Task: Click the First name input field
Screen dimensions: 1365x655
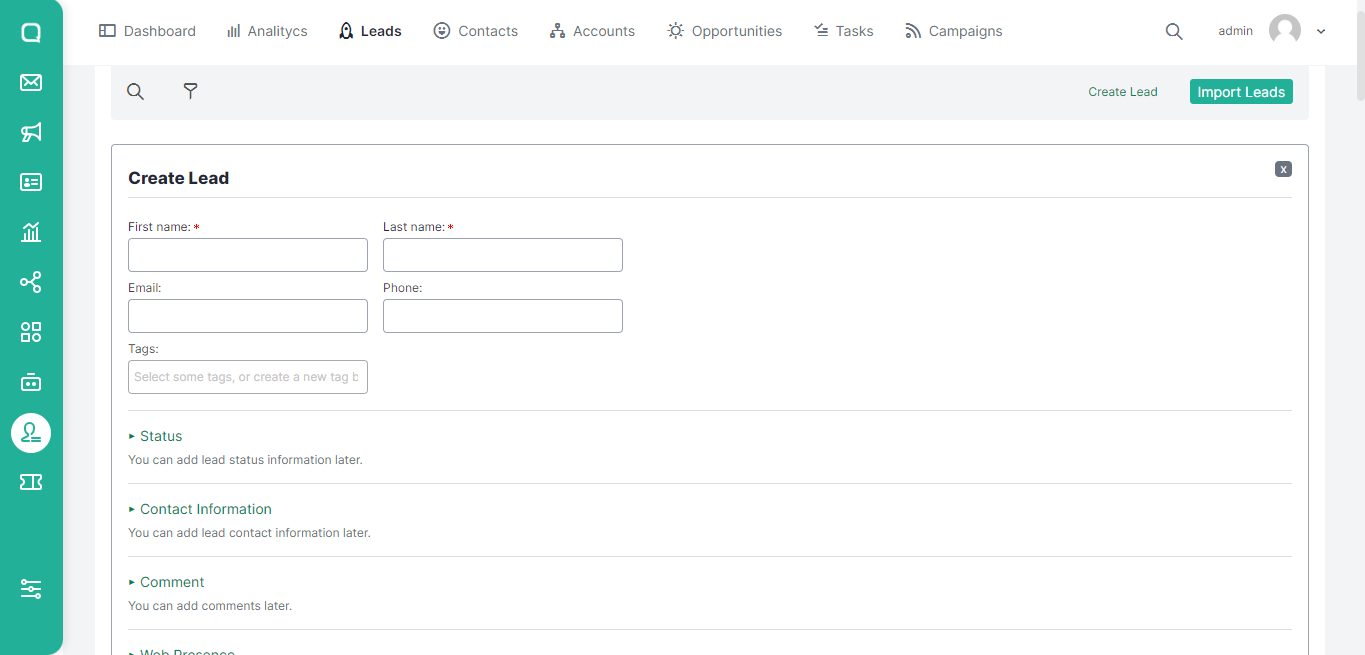Action: coord(248,255)
